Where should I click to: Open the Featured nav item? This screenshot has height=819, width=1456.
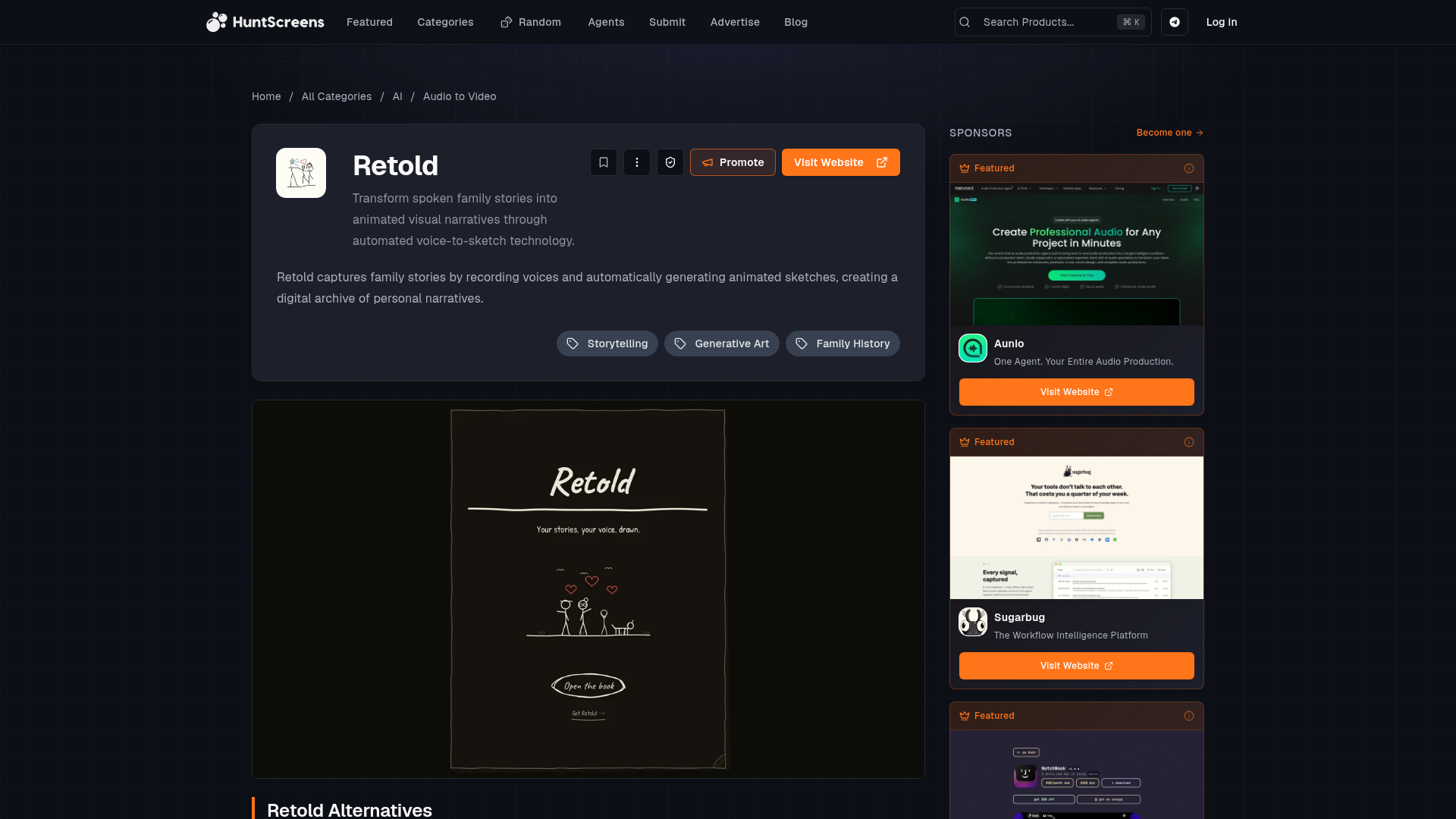tap(369, 22)
